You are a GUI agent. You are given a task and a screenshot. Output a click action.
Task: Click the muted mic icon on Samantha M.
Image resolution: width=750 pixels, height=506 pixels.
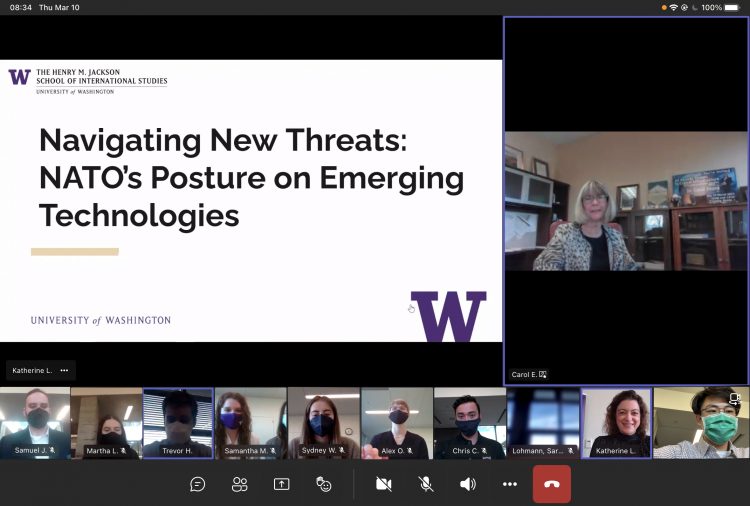point(273,451)
